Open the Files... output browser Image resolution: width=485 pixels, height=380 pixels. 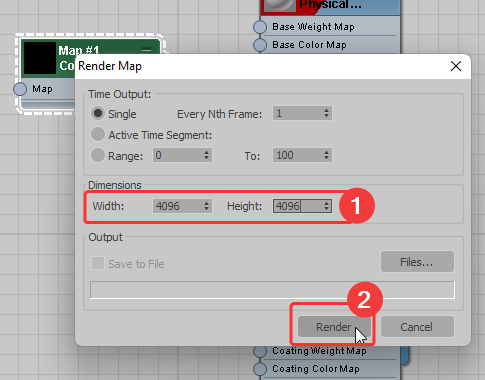pos(417,262)
